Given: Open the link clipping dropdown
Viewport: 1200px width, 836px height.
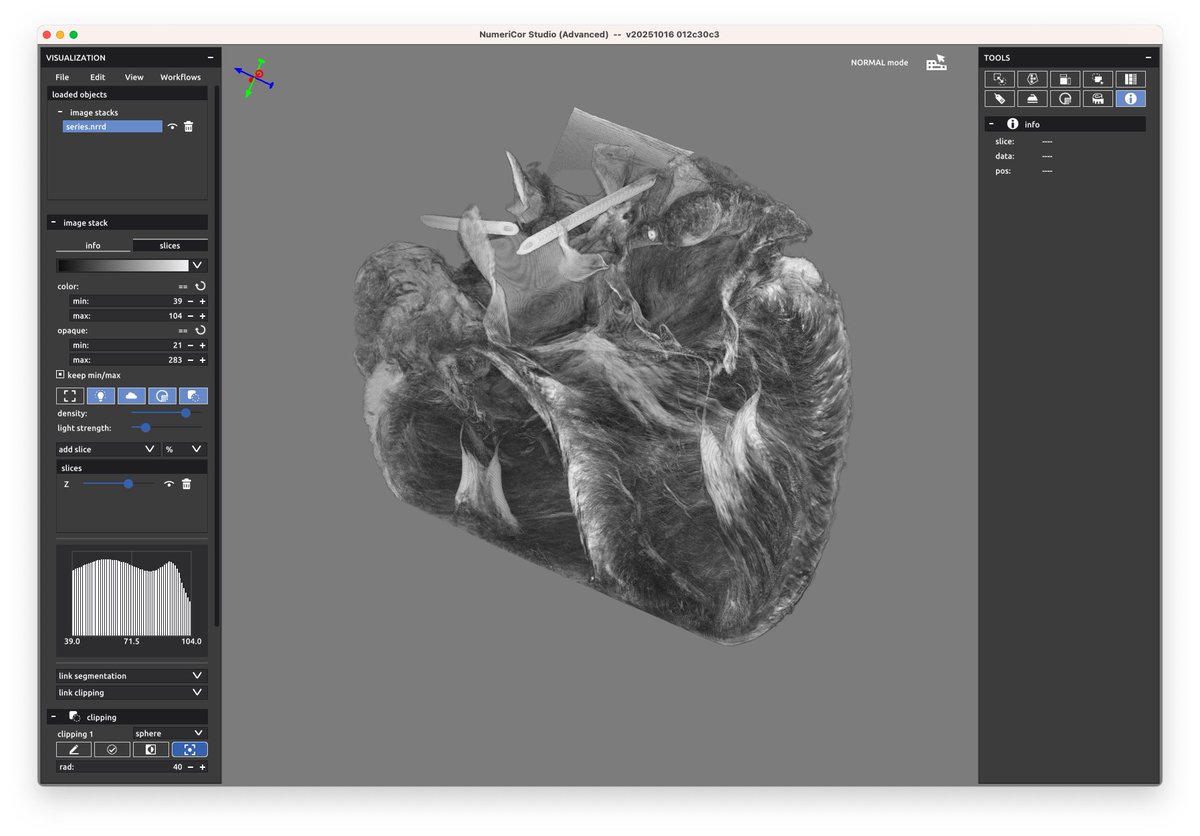Looking at the screenshot, I should (132, 692).
